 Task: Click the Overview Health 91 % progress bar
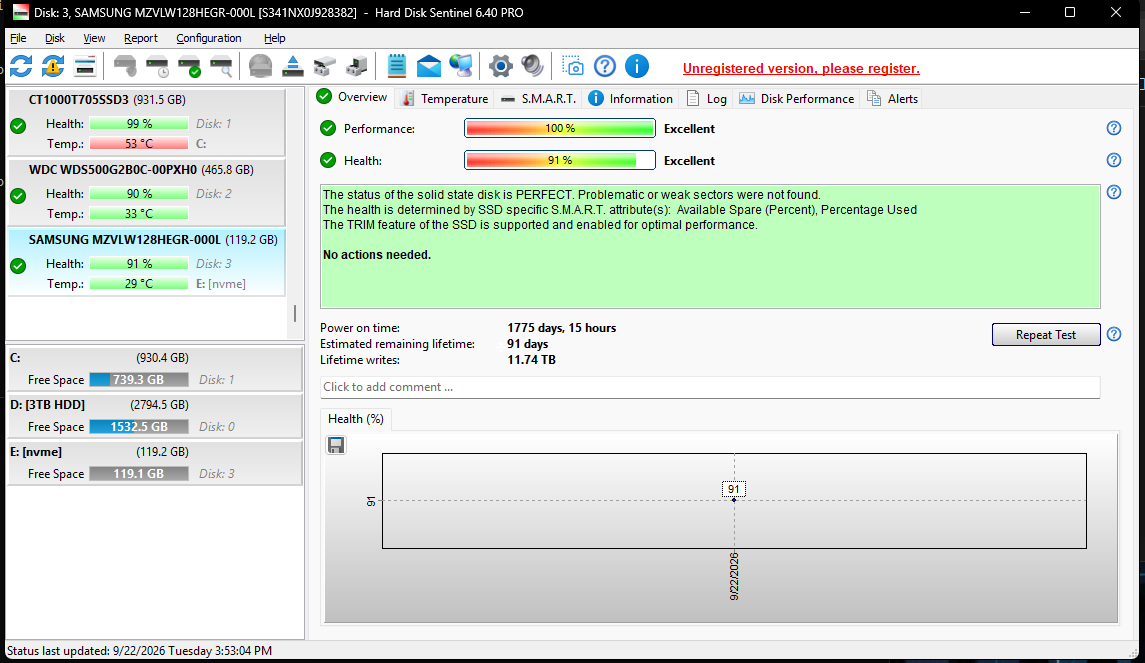(559, 161)
